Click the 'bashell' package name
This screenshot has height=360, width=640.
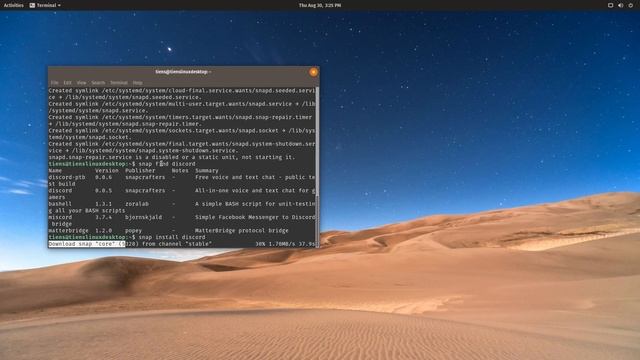tap(60, 204)
